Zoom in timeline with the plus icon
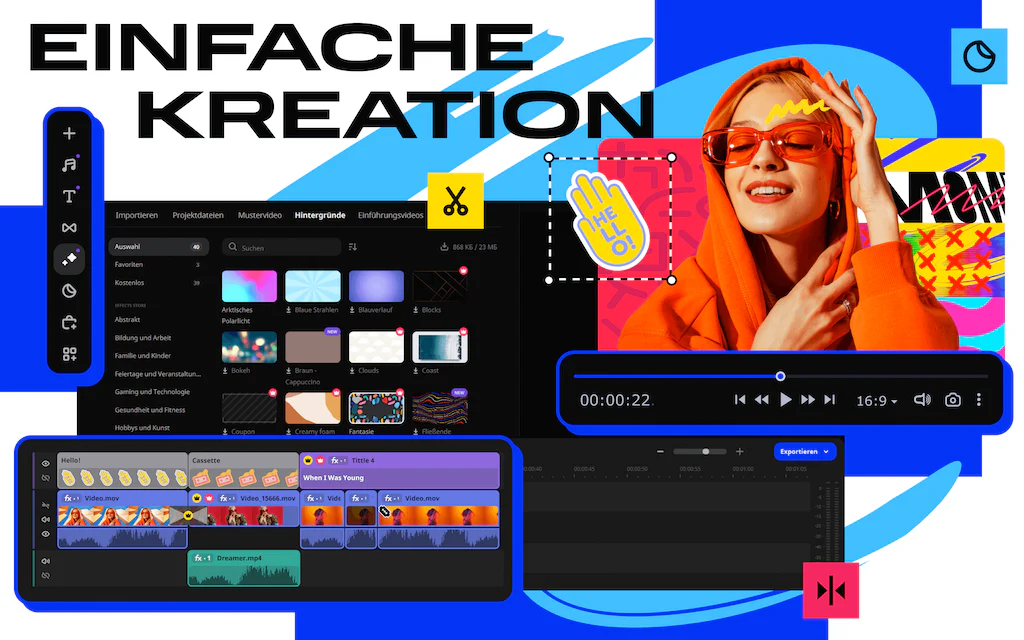This screenshot has width=1024, height=640. point(740,451)
